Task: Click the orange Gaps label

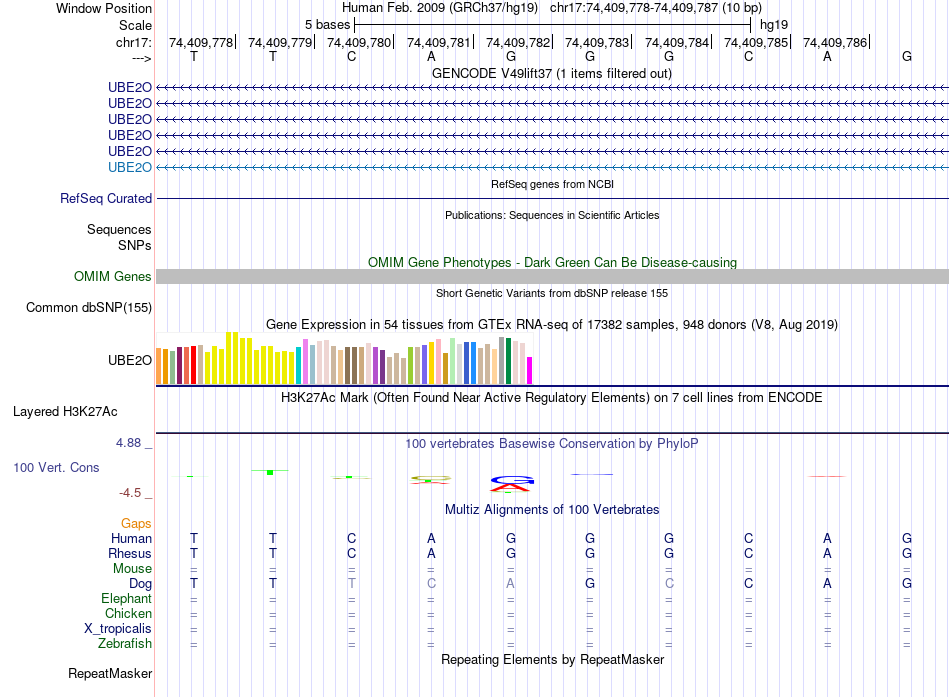Action: tap(136, 523)
